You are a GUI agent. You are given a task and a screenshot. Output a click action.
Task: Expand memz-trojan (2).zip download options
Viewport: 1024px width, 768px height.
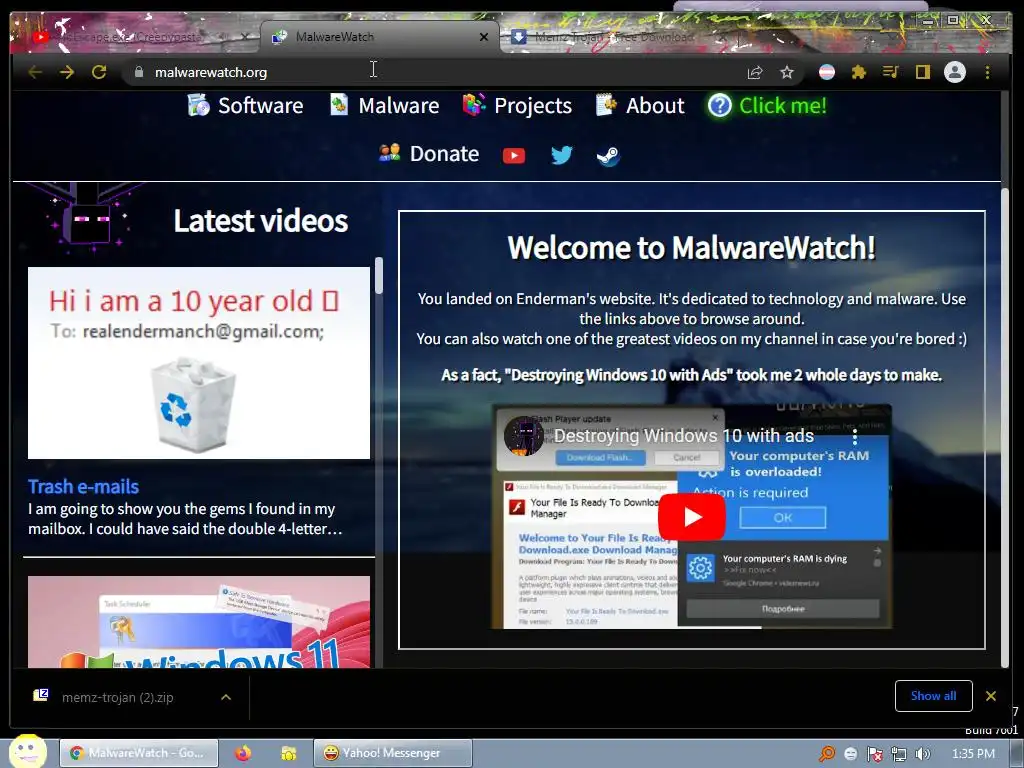[x=226, y=697]
